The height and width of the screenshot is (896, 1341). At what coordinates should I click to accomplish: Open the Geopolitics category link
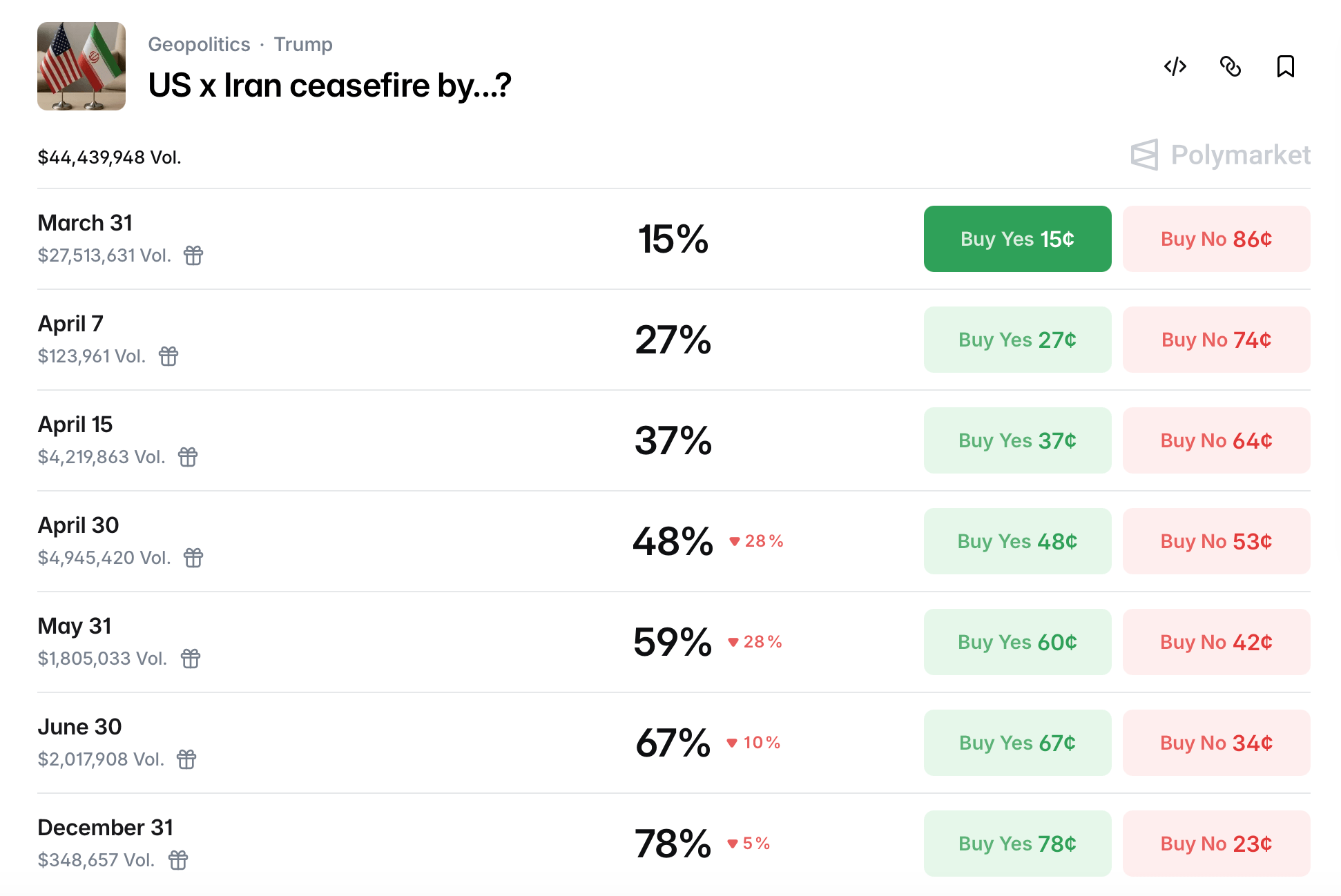tap(199, 44)
